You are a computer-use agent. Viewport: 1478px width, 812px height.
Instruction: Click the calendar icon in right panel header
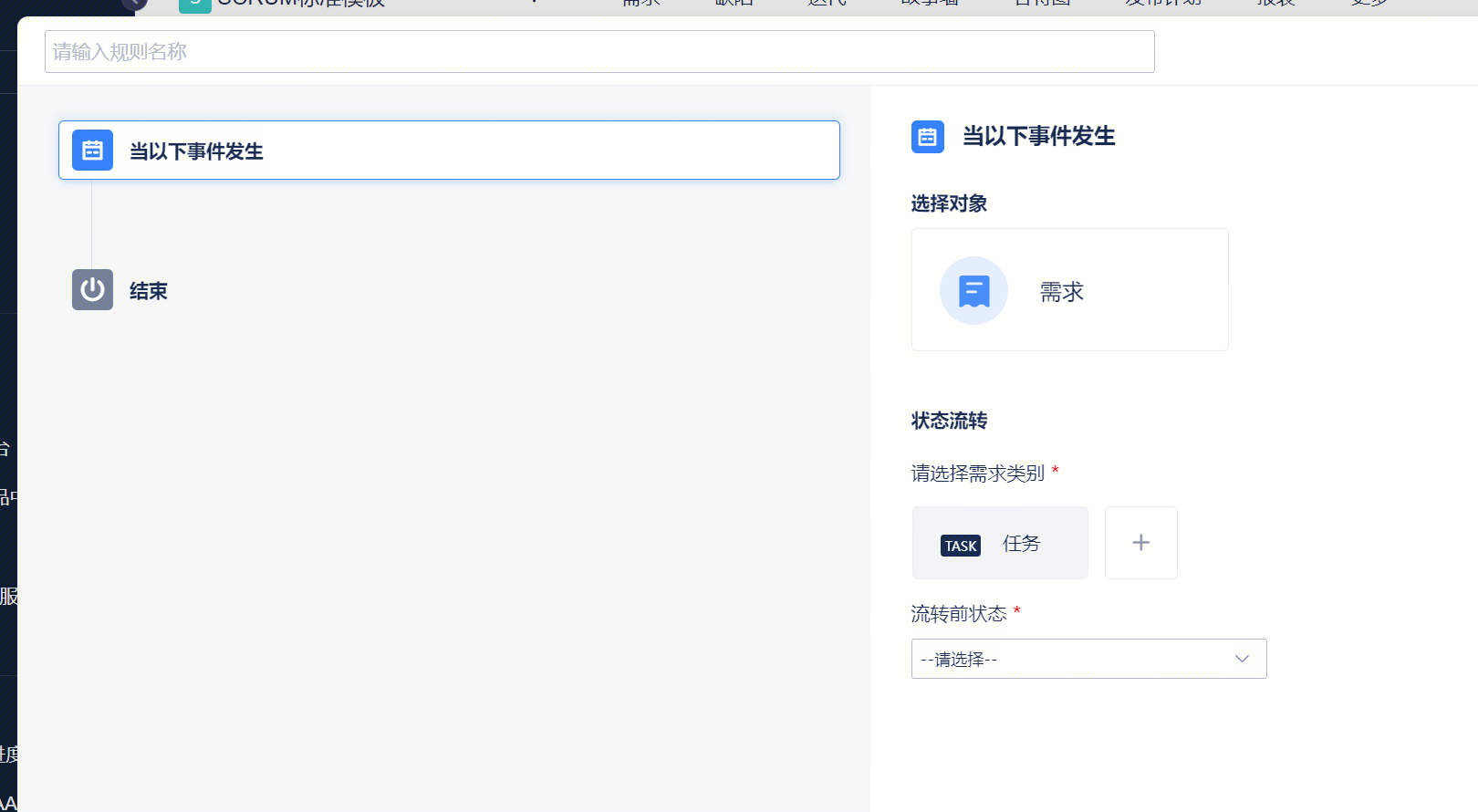pyautogui.click(x=928, y=137)
